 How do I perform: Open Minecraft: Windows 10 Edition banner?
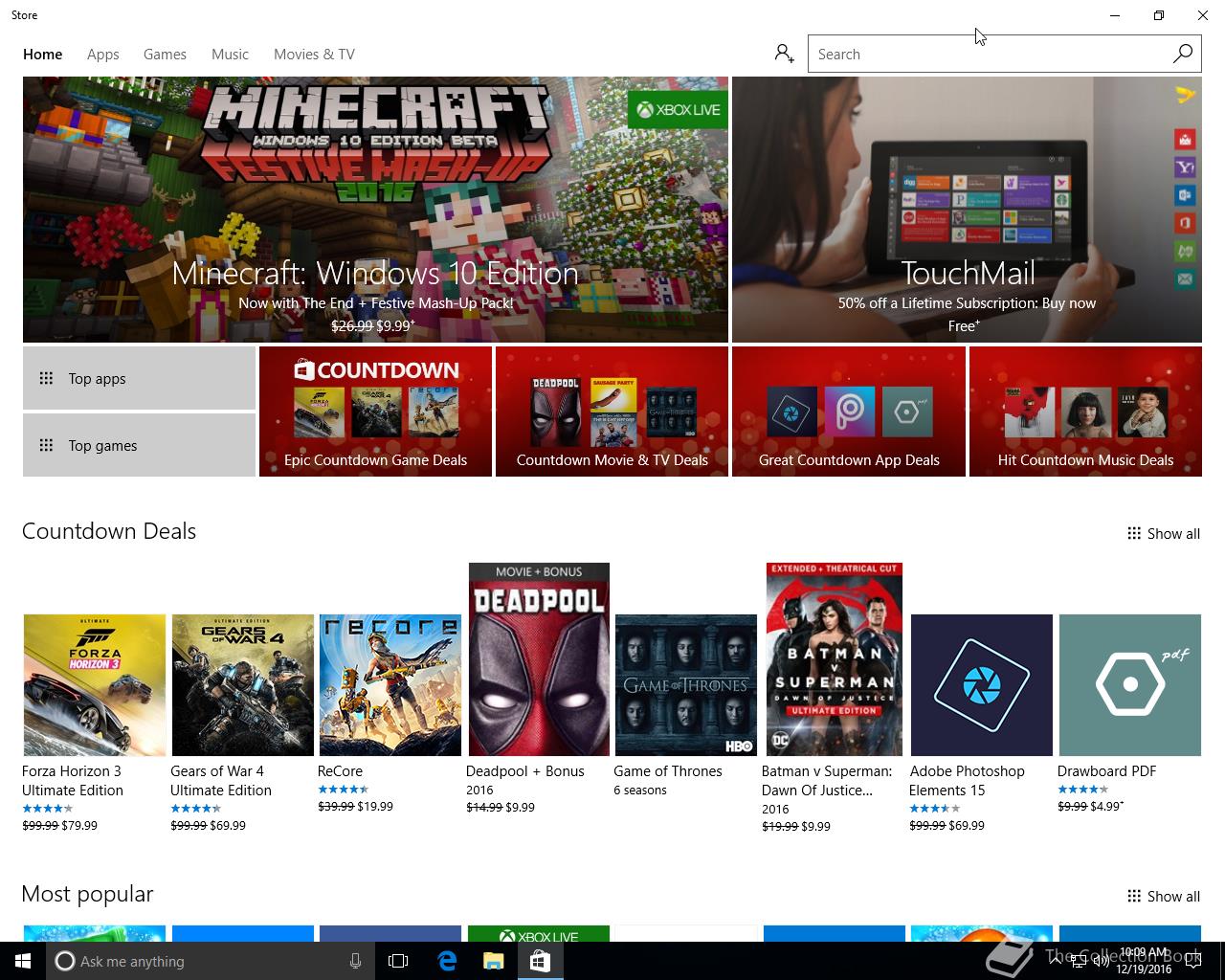375,210
